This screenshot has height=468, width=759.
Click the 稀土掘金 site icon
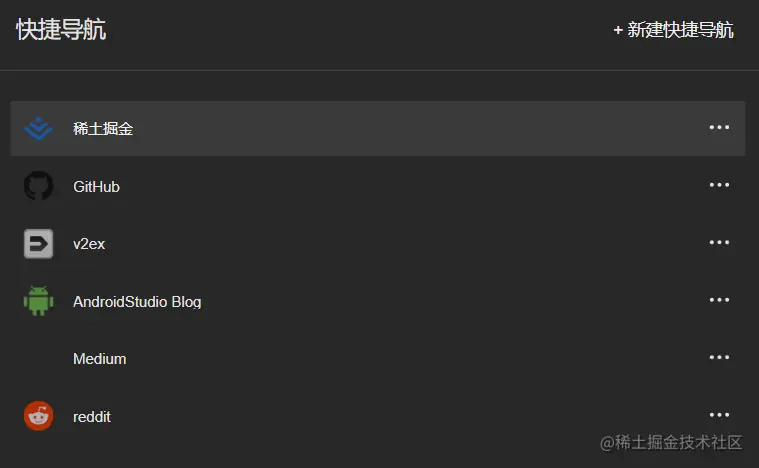tap(38, 129)
